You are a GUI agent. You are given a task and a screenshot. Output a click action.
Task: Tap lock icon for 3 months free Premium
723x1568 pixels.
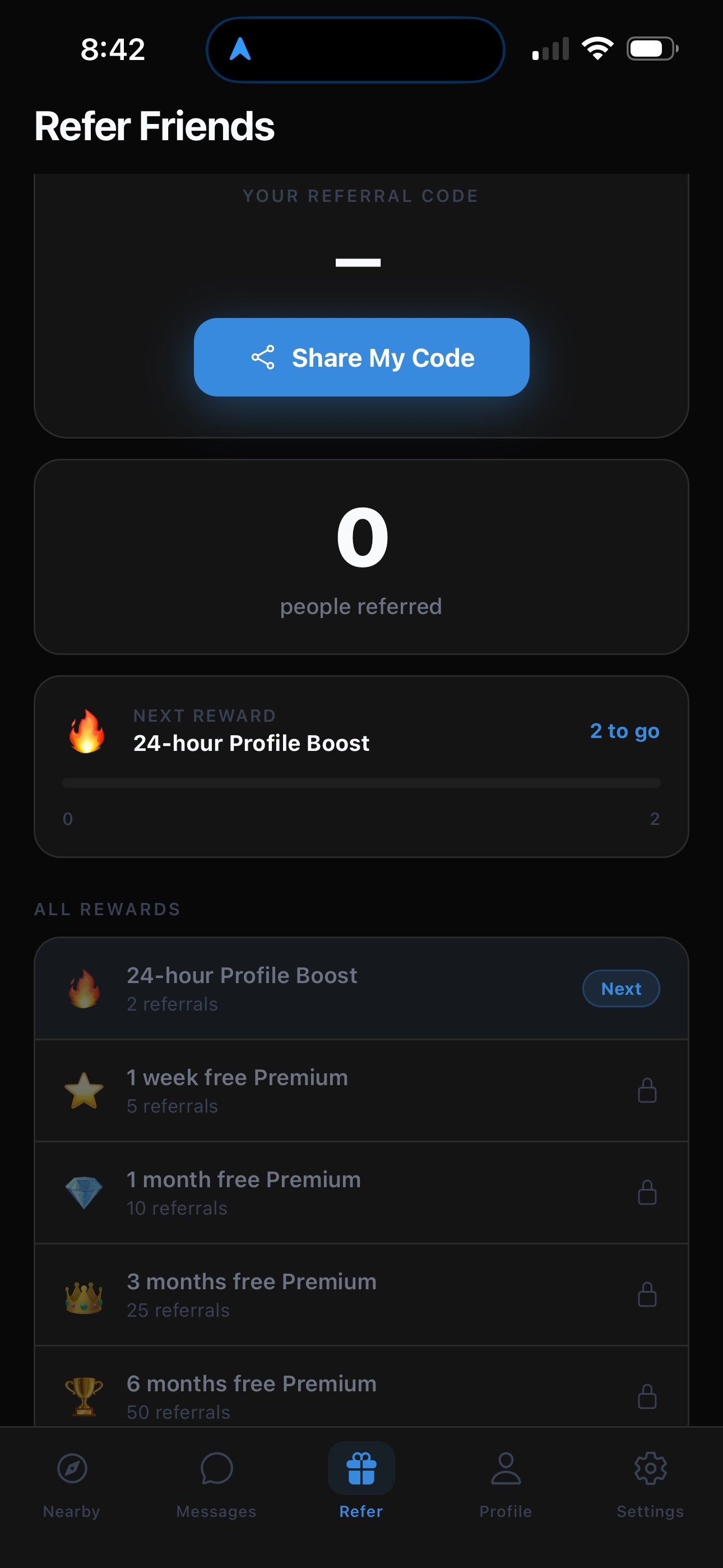[x=647, y=1295]
